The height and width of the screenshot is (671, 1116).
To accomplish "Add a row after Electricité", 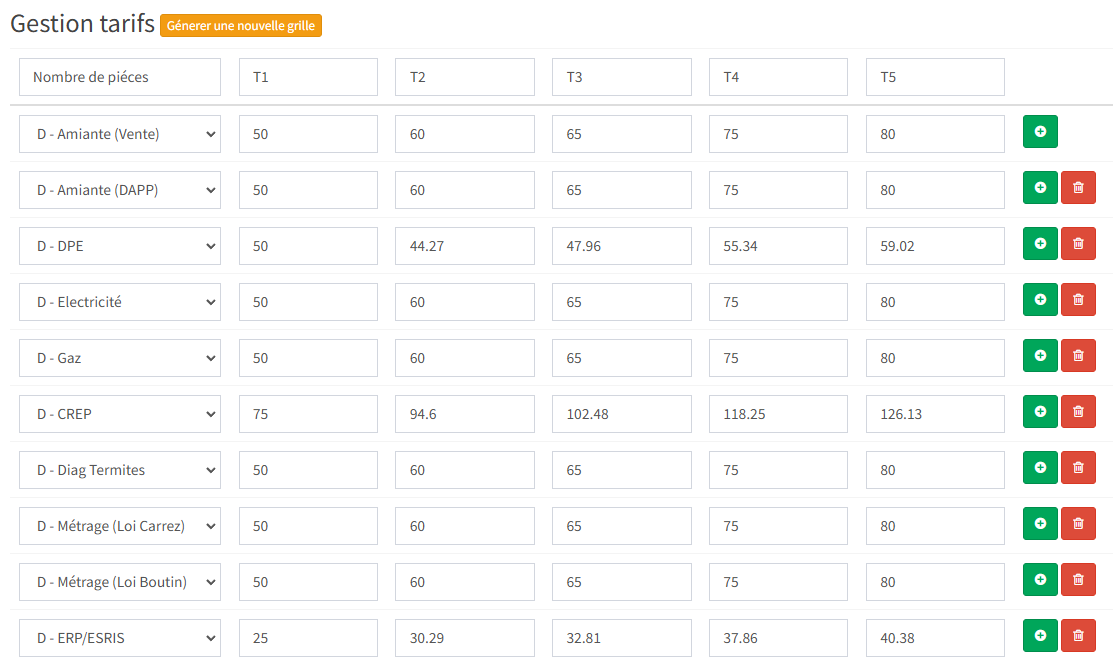I will (x=1040, y=300).
